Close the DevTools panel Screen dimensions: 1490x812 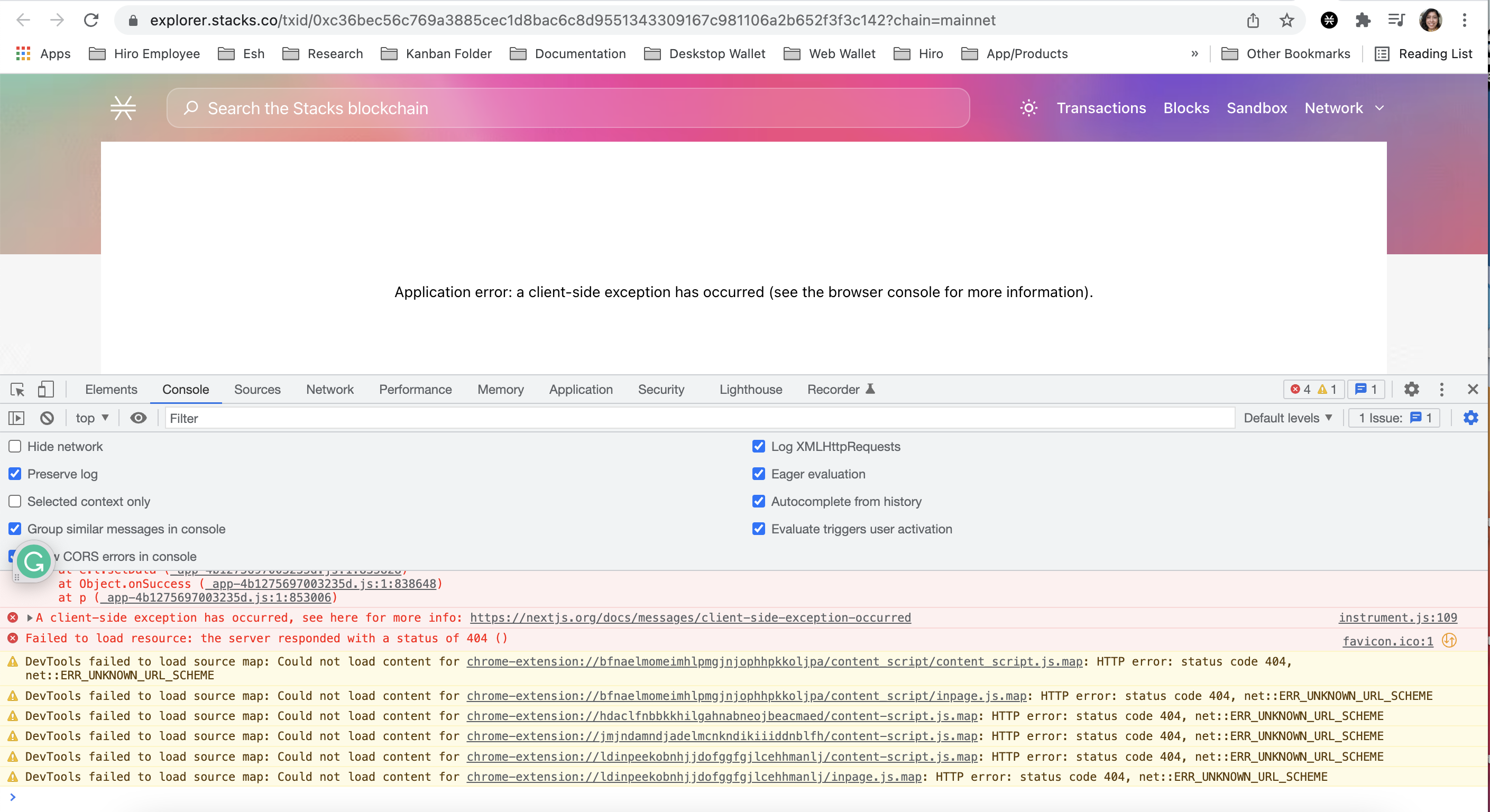coord(1473,389)
